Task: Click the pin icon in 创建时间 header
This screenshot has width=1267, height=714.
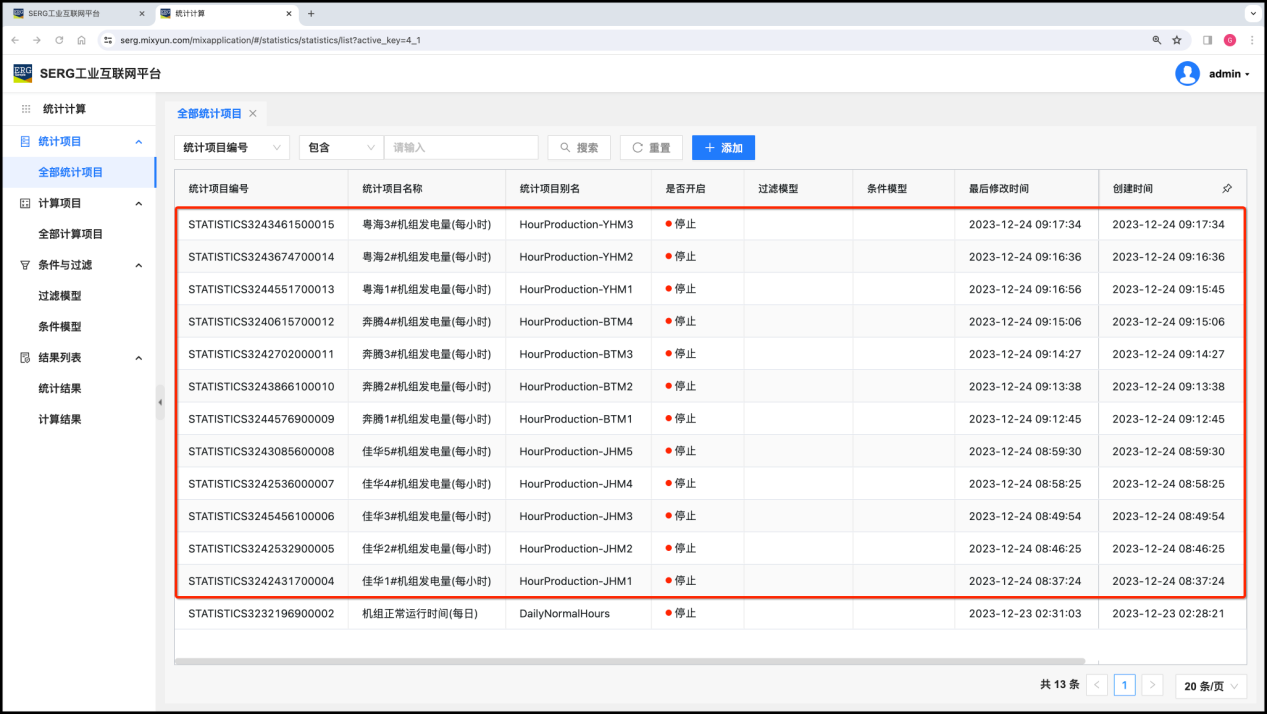Action: (1227, 188)
